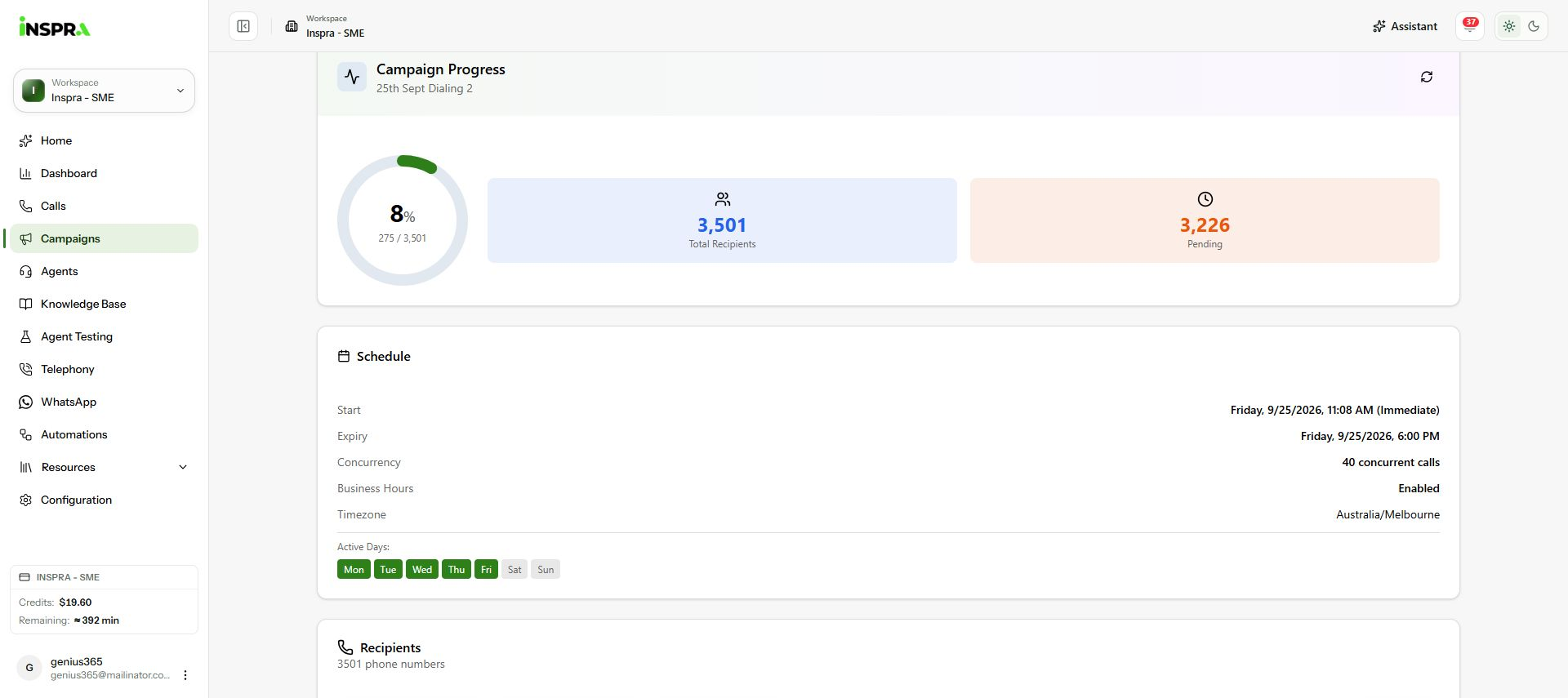Toggle the Sat active day chip
The height and width of the screenshot is (698, 1568).
tap(514, 570)
